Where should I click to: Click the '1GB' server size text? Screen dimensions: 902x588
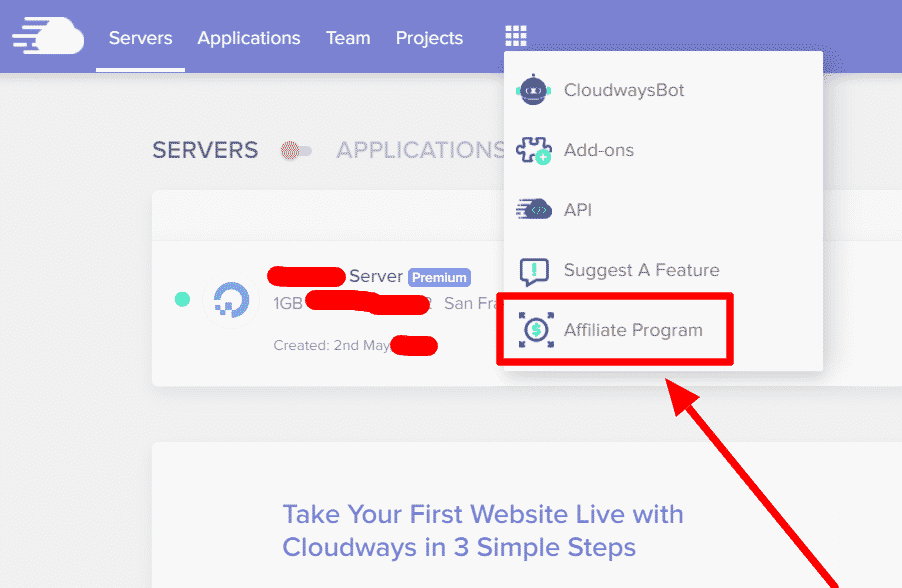pos(288,303)
